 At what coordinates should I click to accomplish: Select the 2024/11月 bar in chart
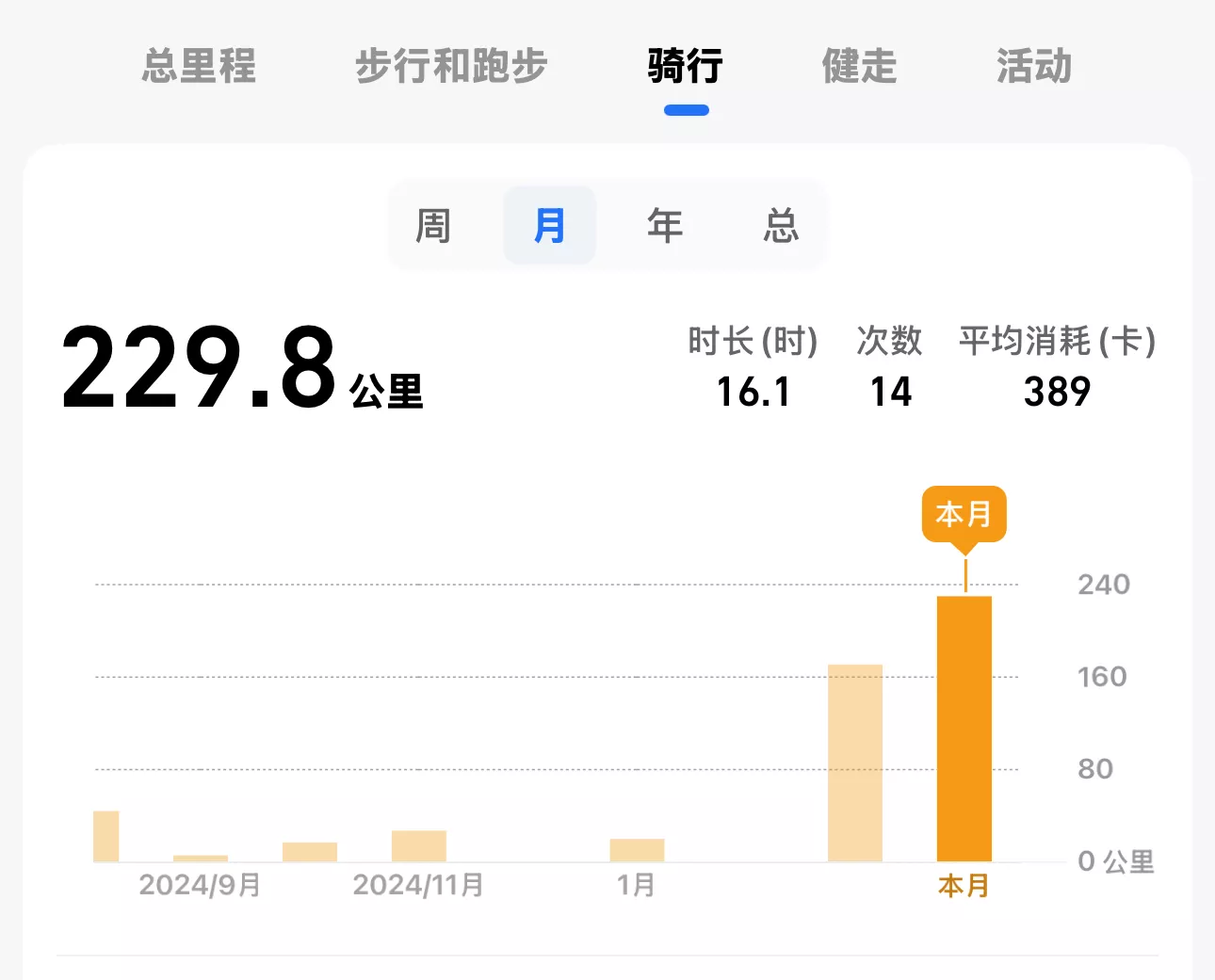tap(419, 845)
